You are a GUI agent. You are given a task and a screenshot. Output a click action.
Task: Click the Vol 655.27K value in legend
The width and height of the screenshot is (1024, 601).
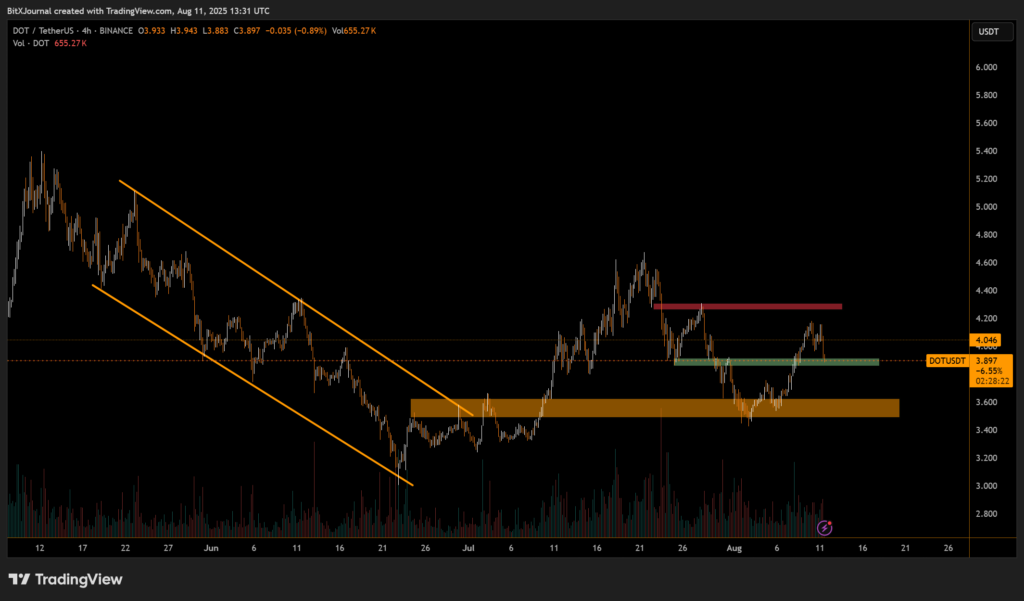click(x=353, y=33)
